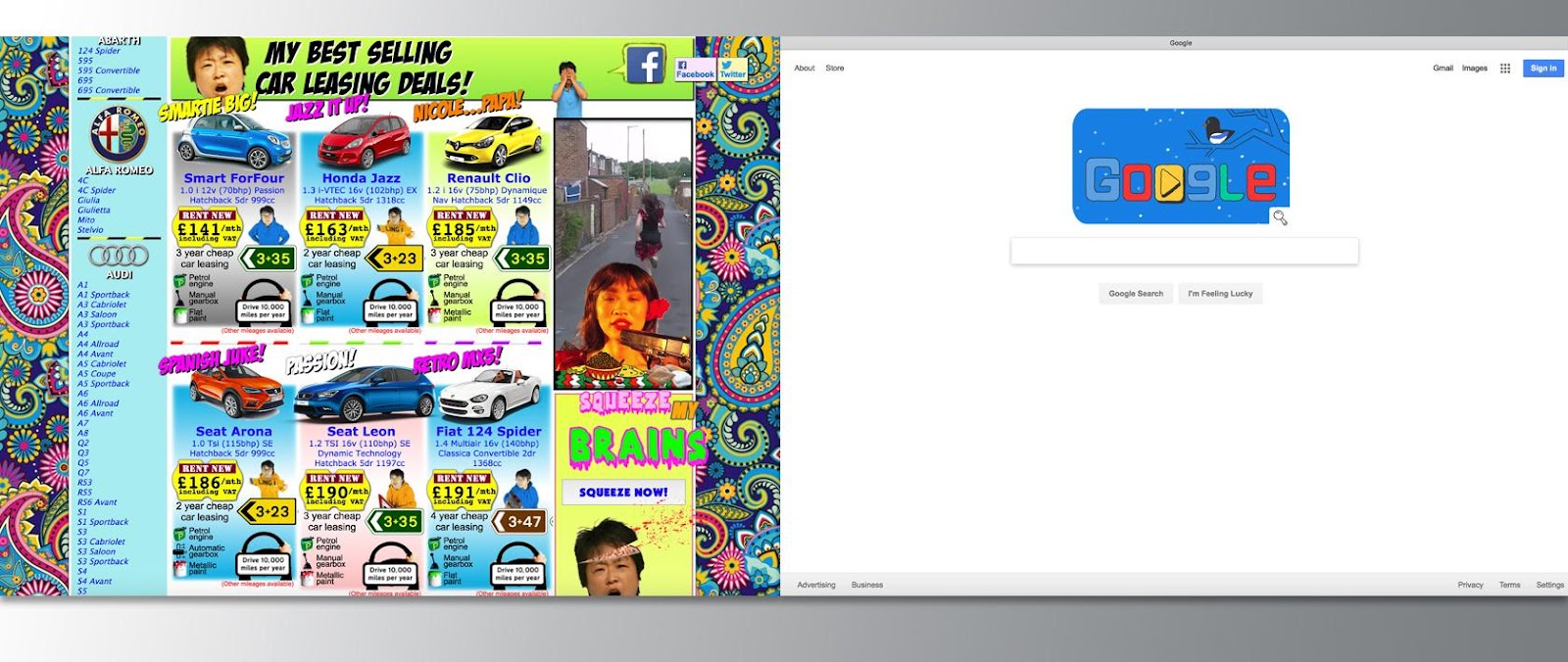Screen dimensions: 1568x662
Task: Click the I'm Feeling Lucky button
Action: [x=1220, y=294]
